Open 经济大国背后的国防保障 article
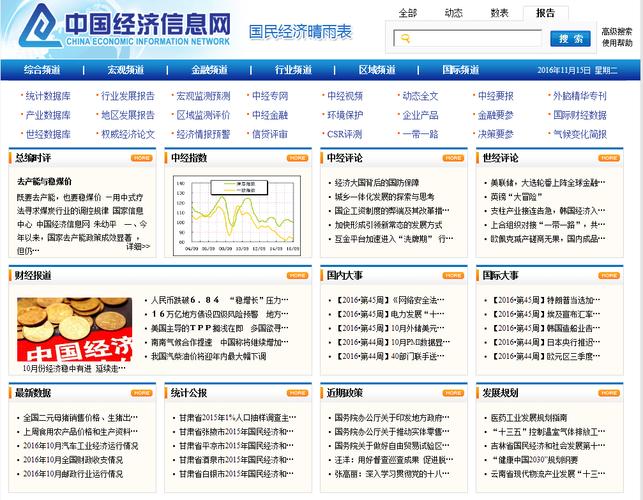 click(x=377, y=183)
